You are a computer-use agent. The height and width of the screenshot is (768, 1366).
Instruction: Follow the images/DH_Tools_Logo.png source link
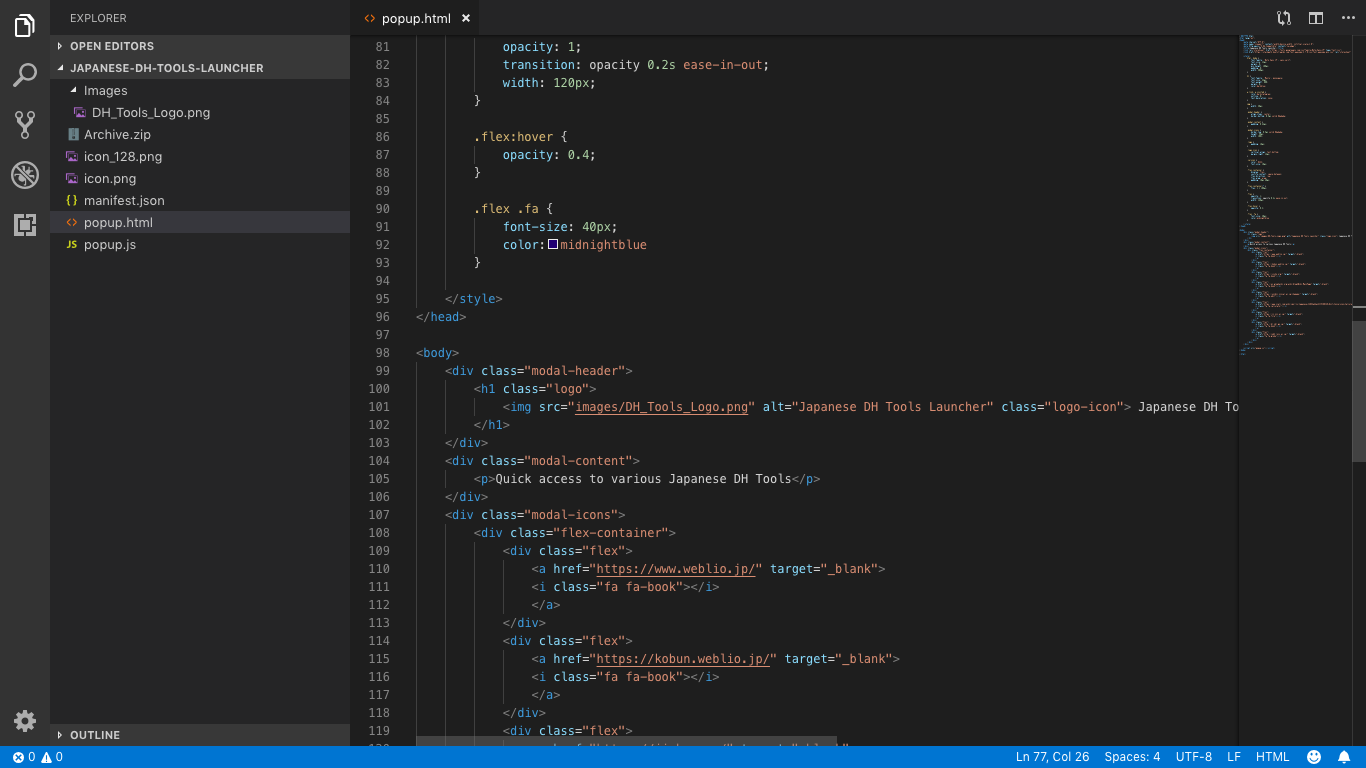pyautogui.click(x=661, y=407)
